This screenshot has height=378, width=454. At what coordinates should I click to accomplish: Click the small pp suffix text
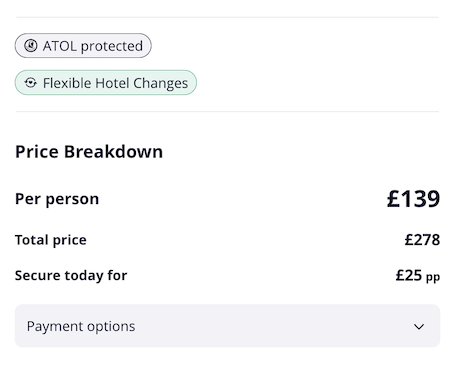point(433,277)
